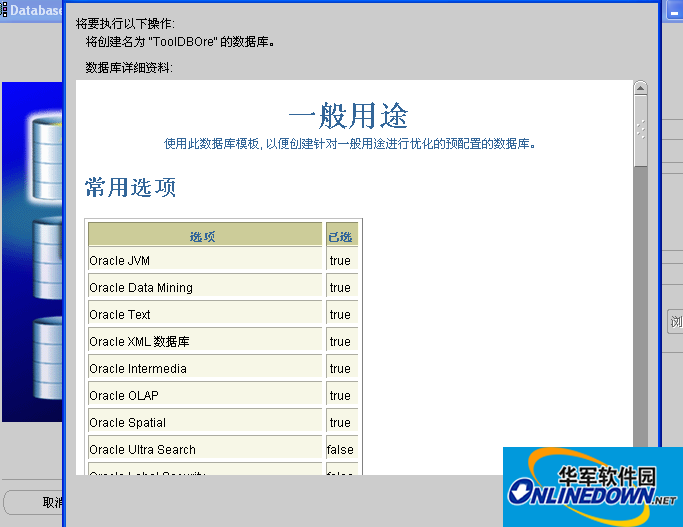Click the 'true' value for Oracle Data Mining
Screen dimensions: 683x527
(x=340, y=287)
